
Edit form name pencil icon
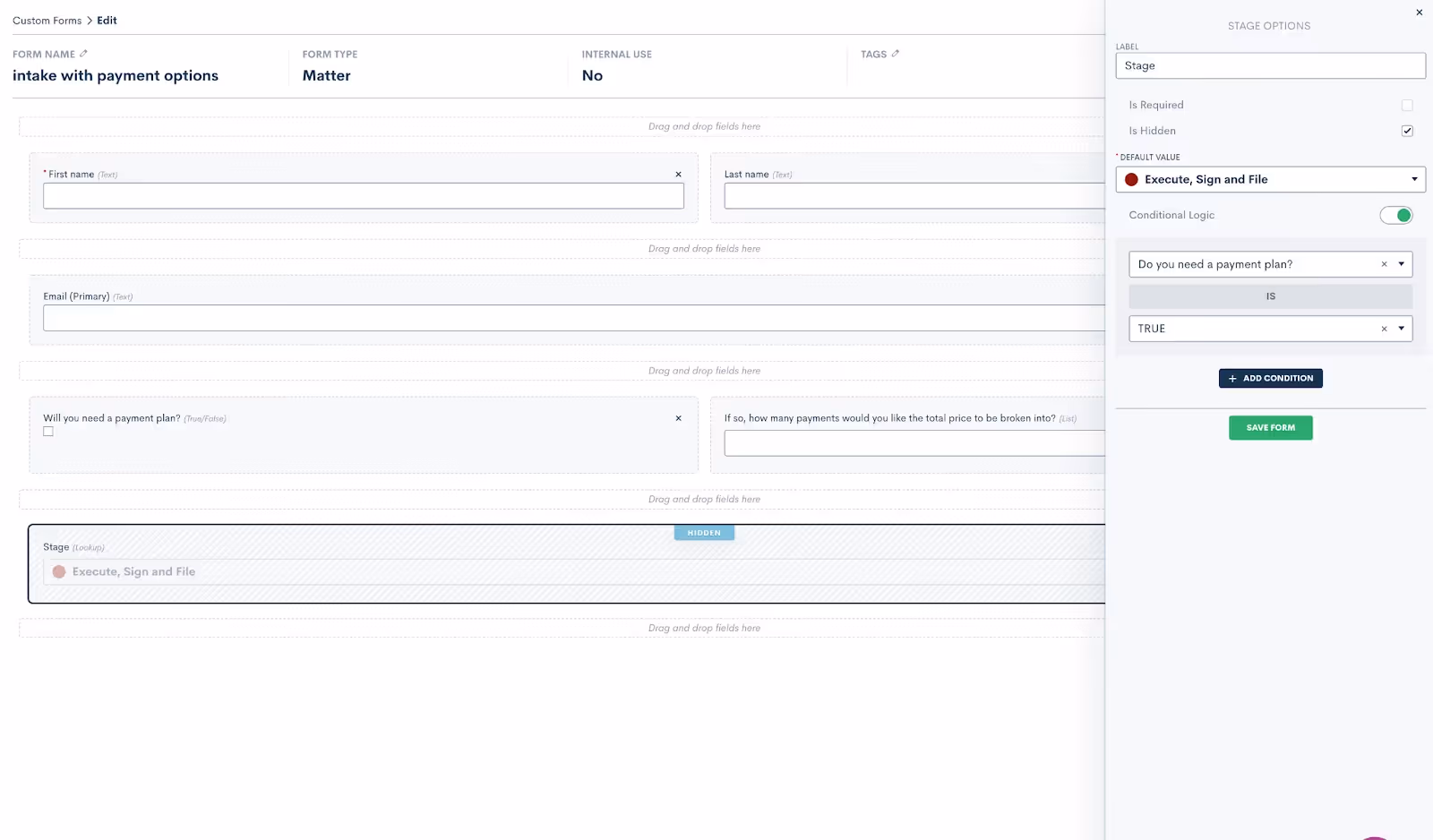coord(83,54)
